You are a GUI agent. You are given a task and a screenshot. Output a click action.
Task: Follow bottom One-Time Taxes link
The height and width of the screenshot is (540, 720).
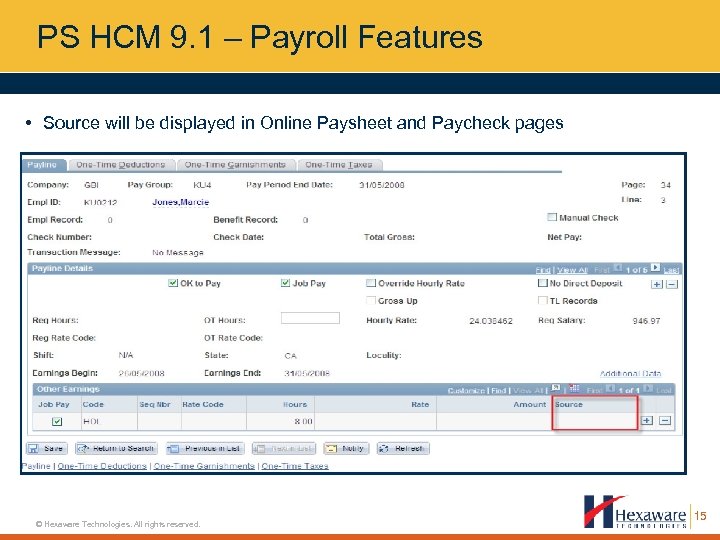(x=295, y=466)
